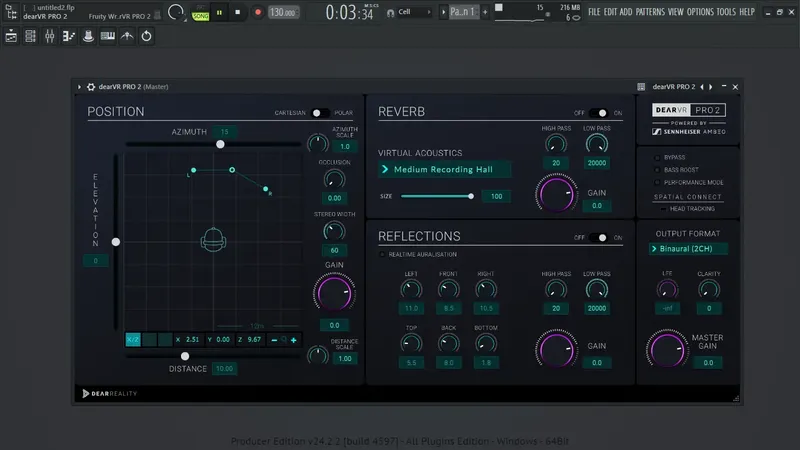Screen dimensions: 800x450
Task: Open the ADD menu
Action: pyautogui.click(x=626, y=12)
